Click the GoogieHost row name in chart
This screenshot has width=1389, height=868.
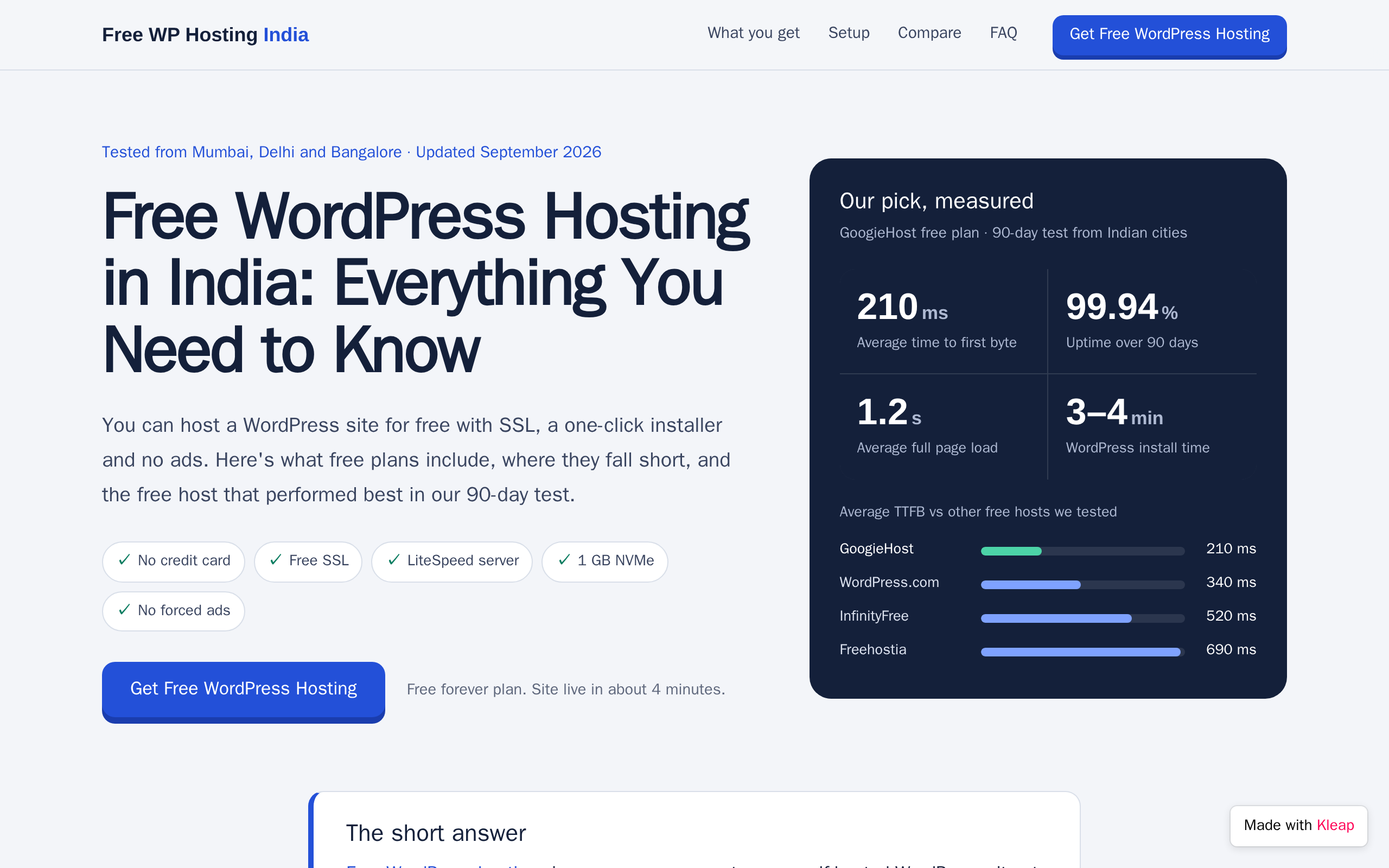point(876,549)
